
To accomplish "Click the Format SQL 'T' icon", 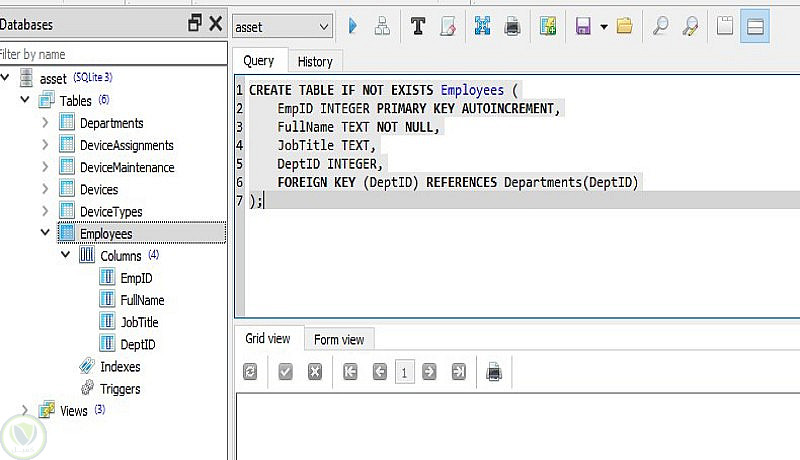I will tap(418, 25).
